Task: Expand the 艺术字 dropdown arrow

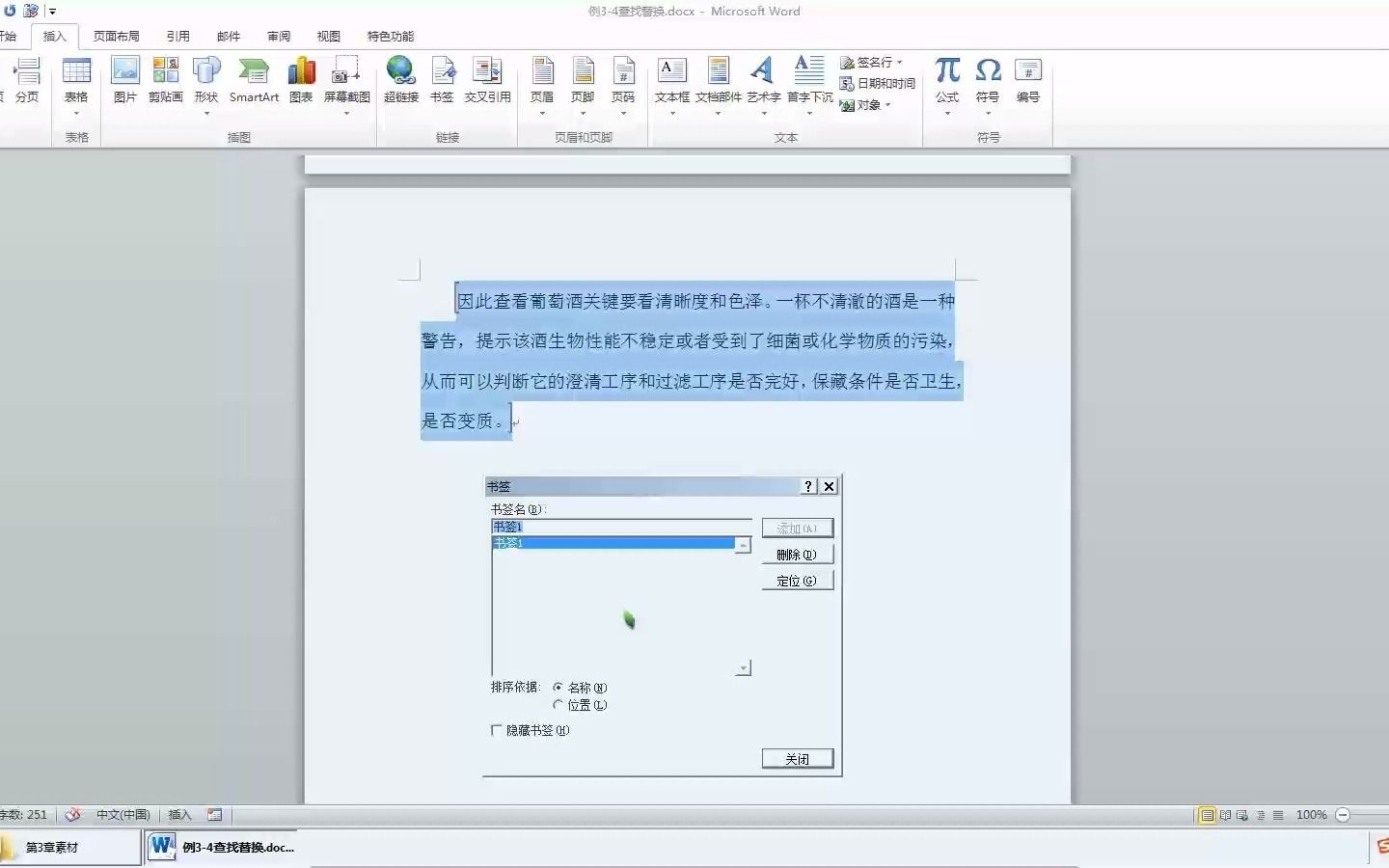Action: [763, 114]
